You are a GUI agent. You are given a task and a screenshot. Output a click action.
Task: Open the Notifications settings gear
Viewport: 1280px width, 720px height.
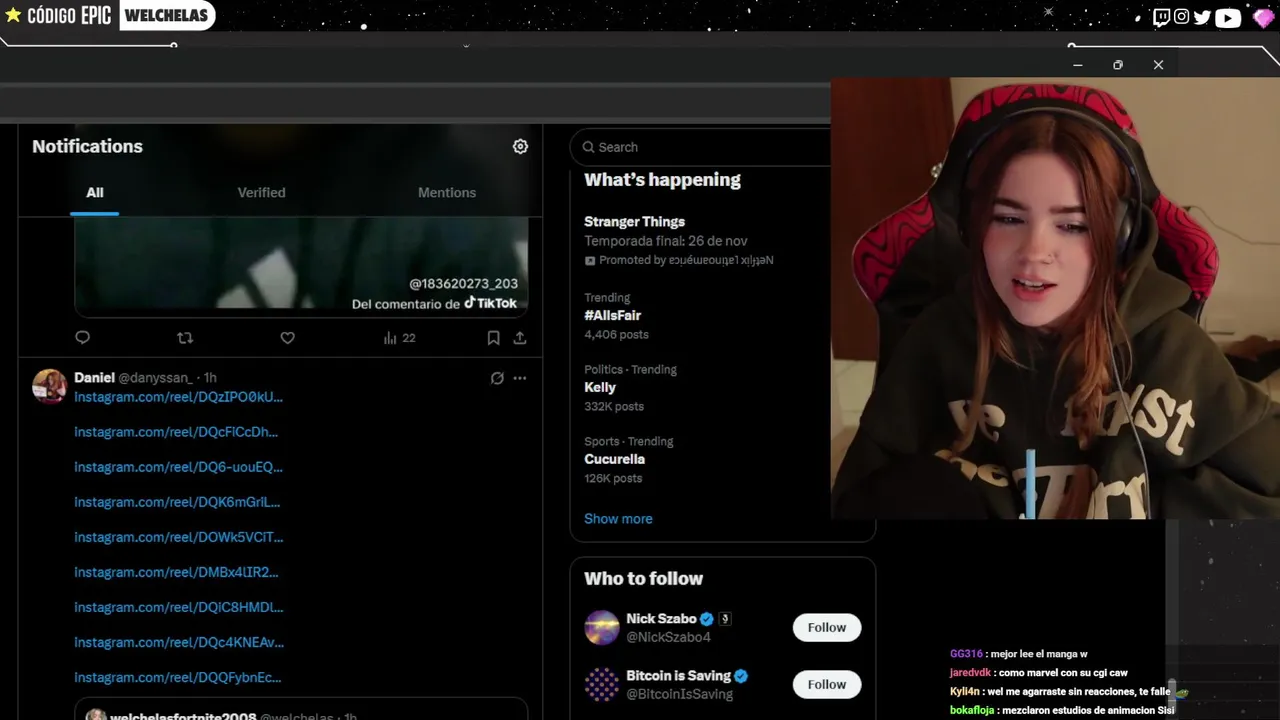coord(520,146)
